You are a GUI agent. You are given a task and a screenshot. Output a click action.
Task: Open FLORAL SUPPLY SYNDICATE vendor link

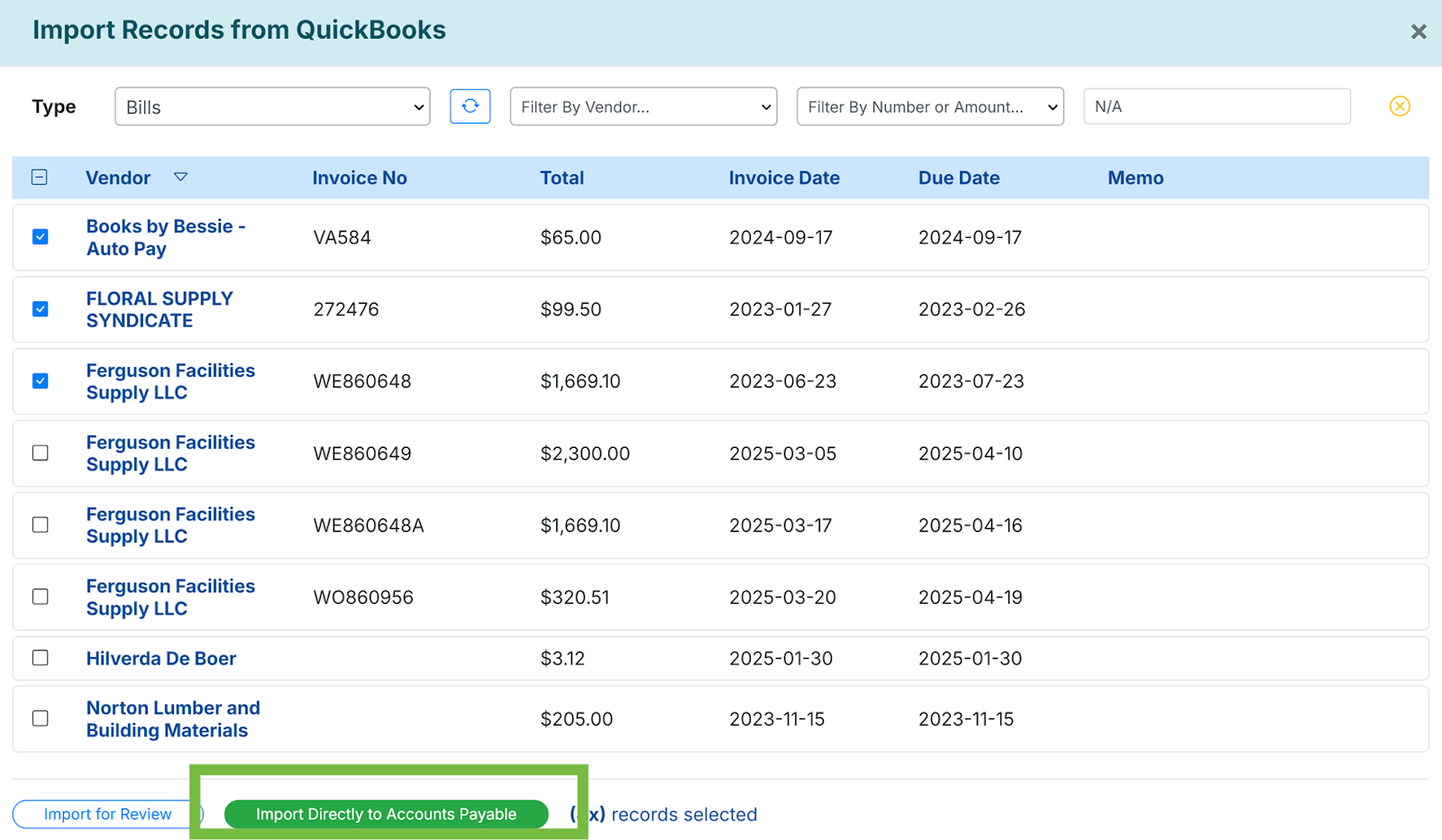160,309
